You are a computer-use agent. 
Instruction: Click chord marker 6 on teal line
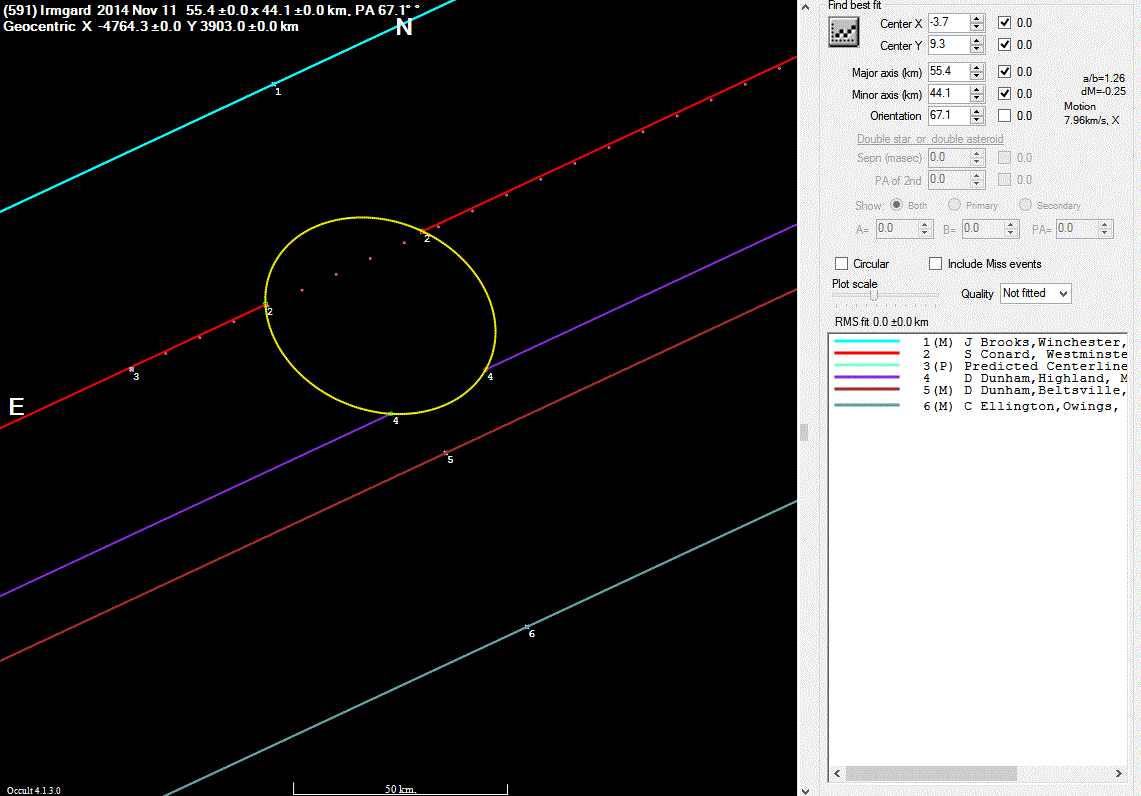(527, 627)
